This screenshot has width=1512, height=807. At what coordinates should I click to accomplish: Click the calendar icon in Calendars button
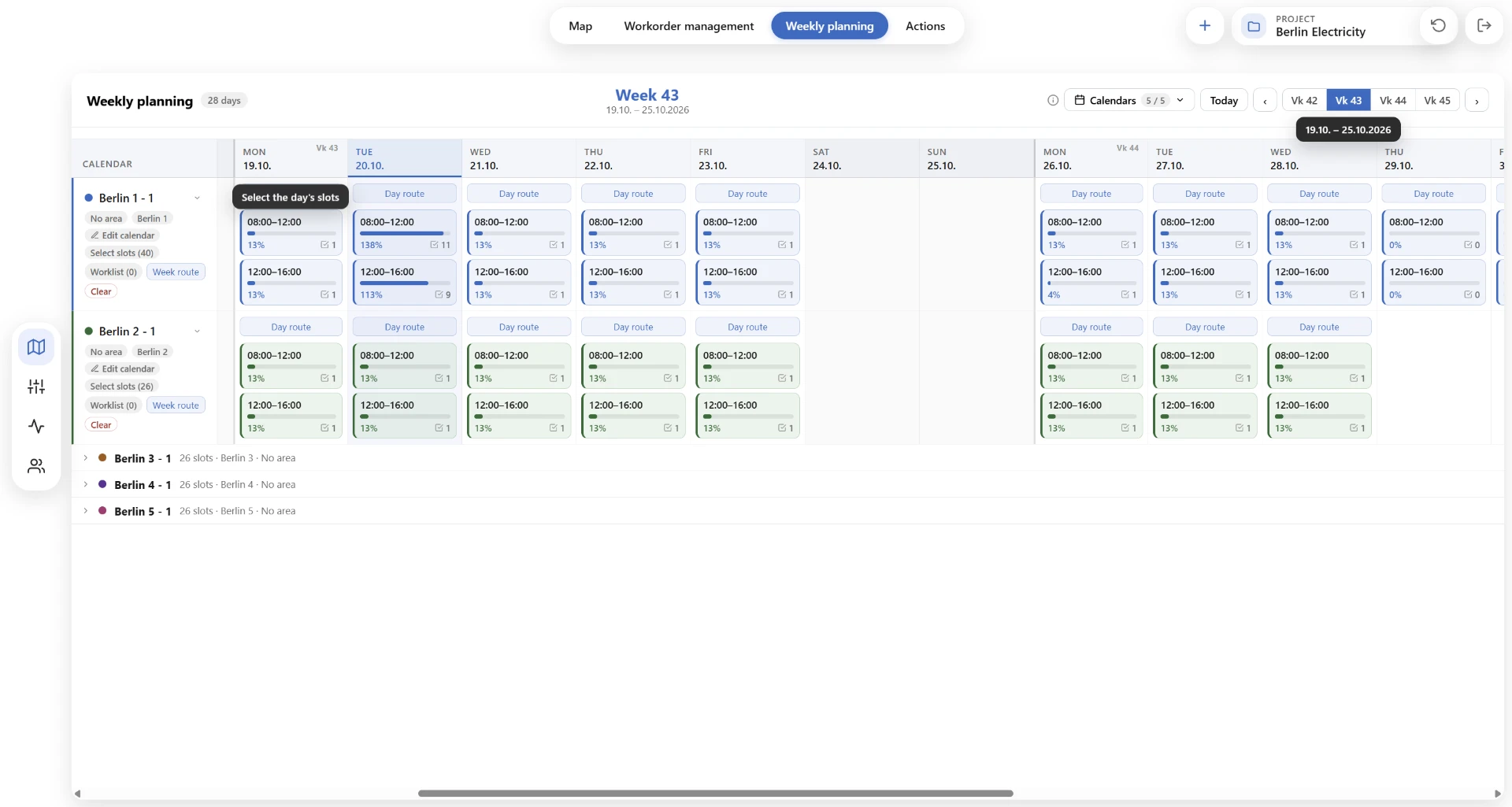click(x=1080, y=100)
